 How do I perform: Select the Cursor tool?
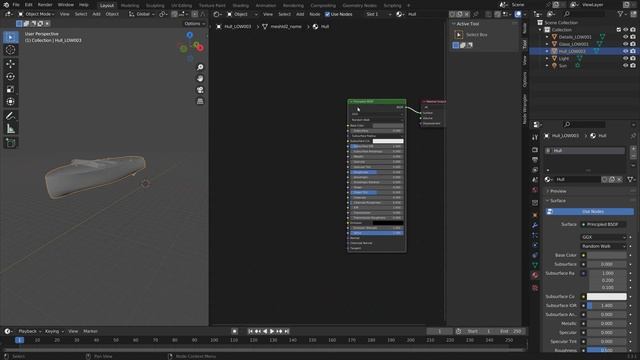pyautogui.click(x=11, y=50)
